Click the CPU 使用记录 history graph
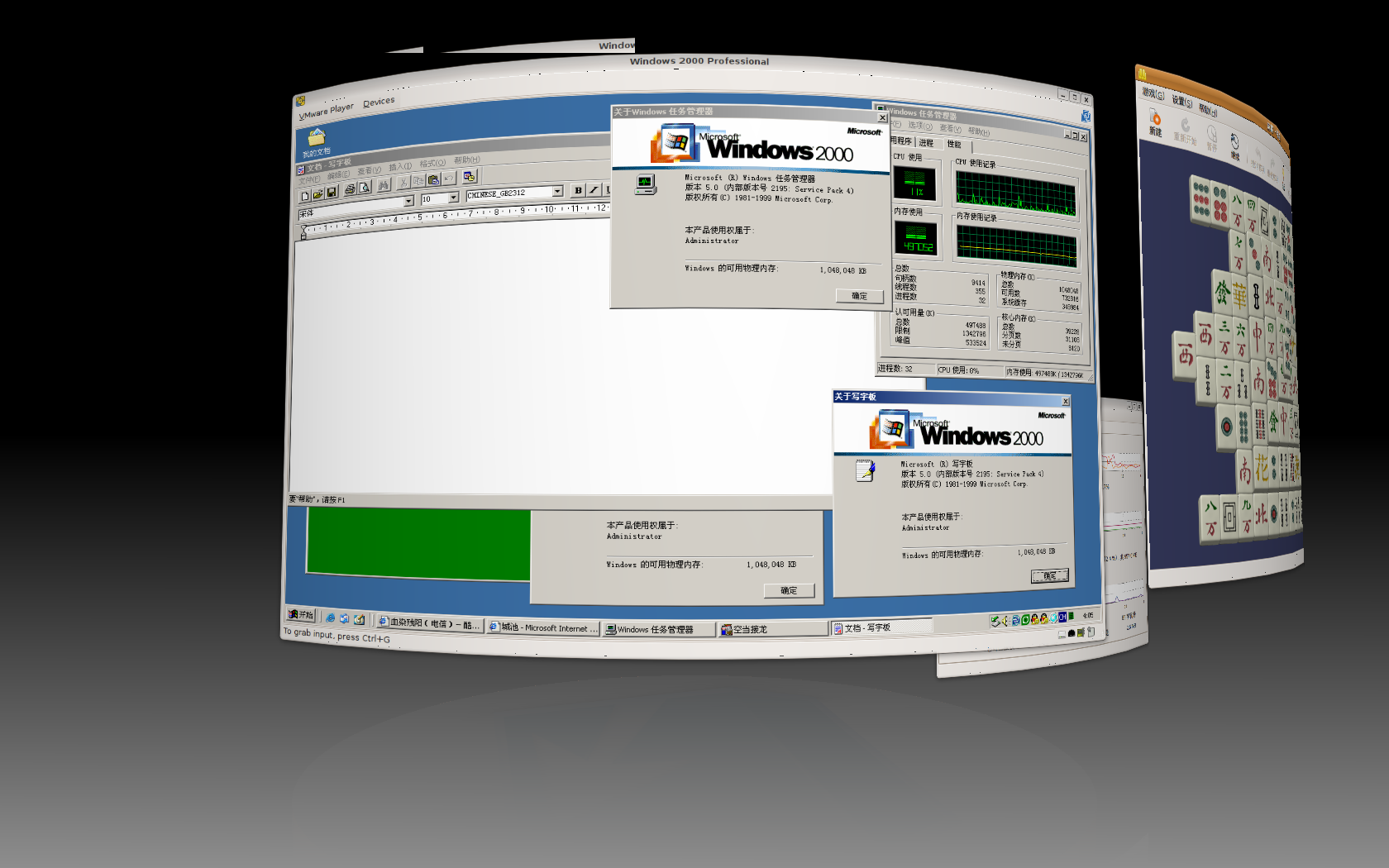This screenshot has height=868, width=1389. click(x=1016, y=192)
